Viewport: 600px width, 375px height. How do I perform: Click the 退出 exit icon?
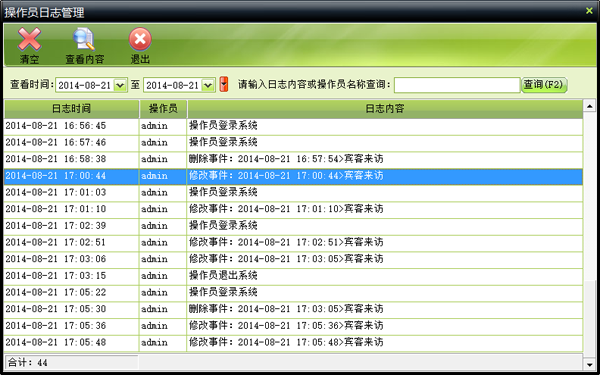pos(140,45)
